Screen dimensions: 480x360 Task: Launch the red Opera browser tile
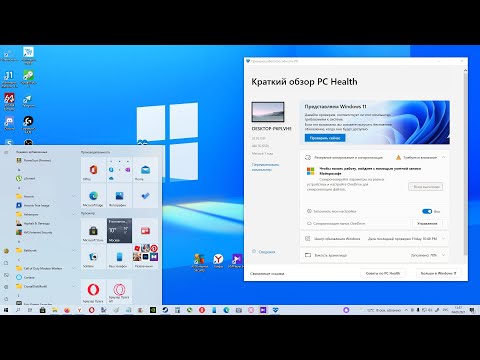(93, 292)
